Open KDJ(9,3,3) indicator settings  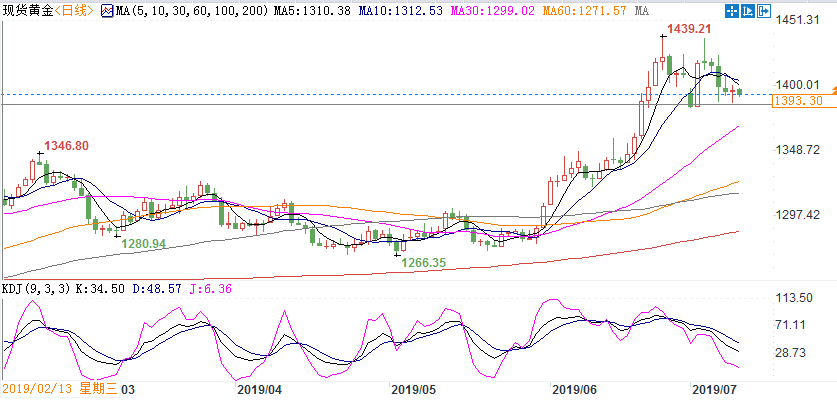click(36, 289)
